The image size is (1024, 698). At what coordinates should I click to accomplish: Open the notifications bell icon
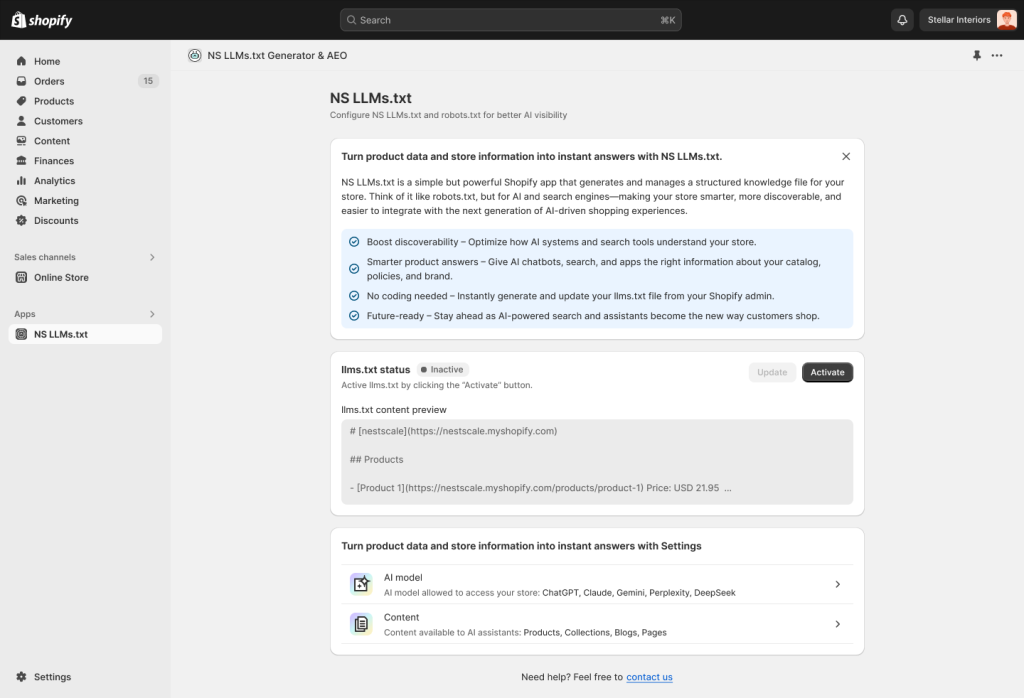point(901,19)
